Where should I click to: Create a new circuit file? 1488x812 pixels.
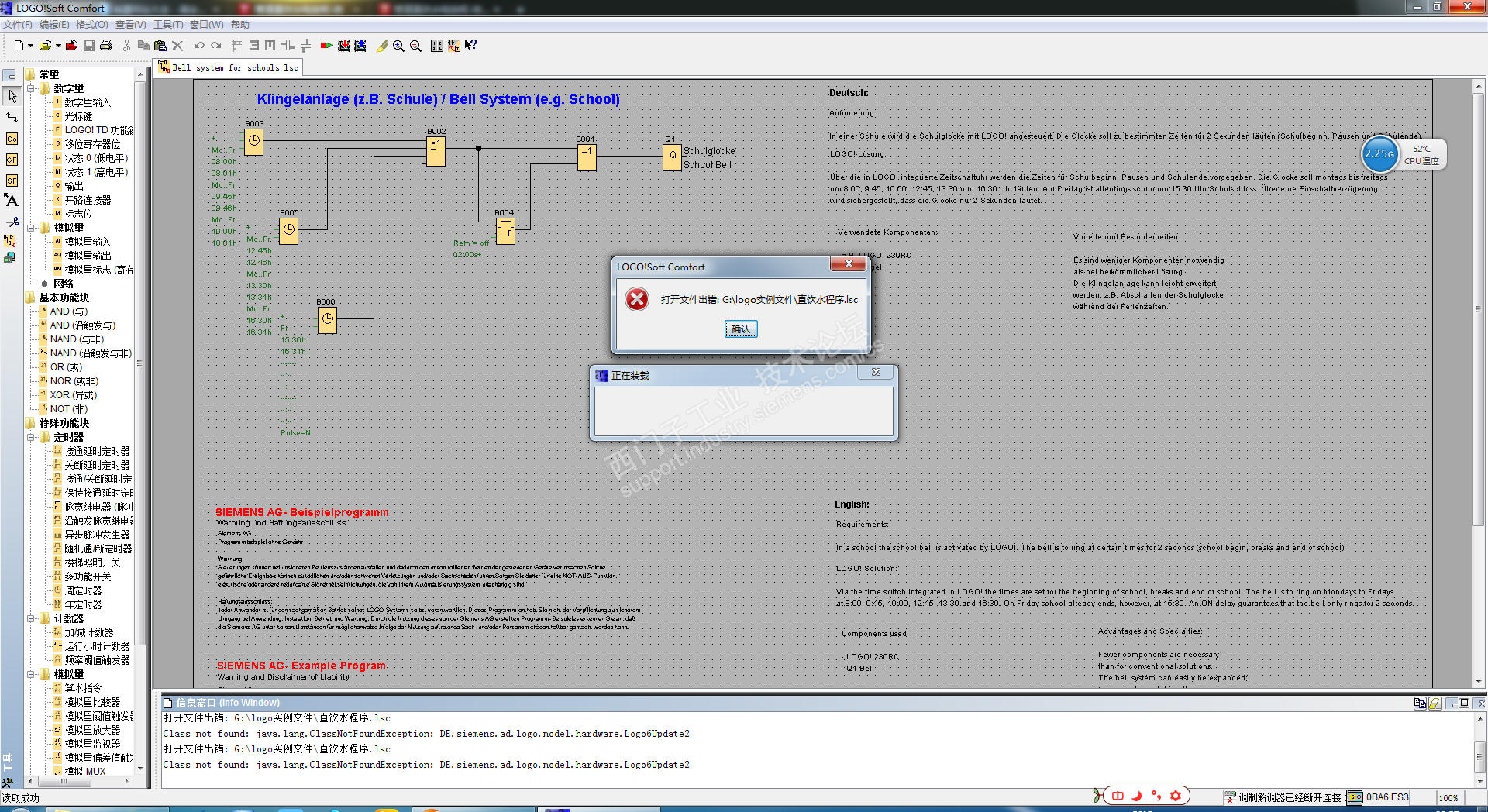[19, 46]
